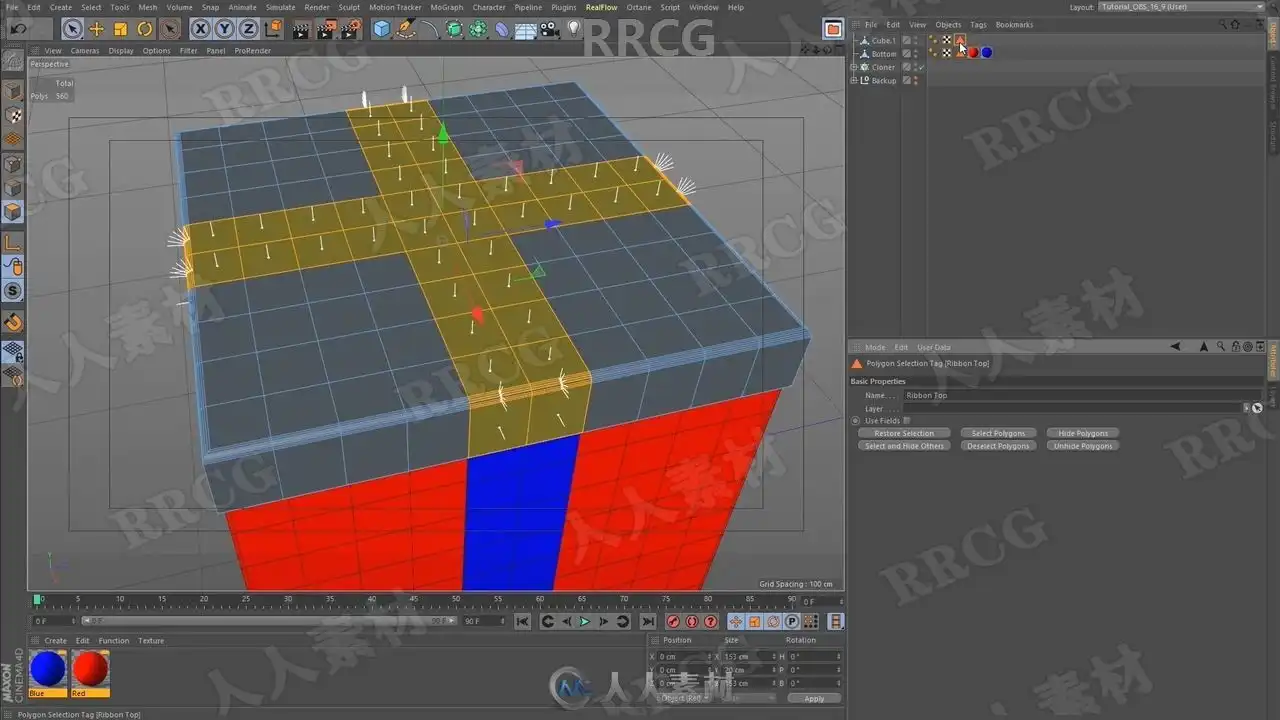Viewport: 1280px width, 720px height.
Task: Open the Create menu
Action: click(x=61, y=7)
